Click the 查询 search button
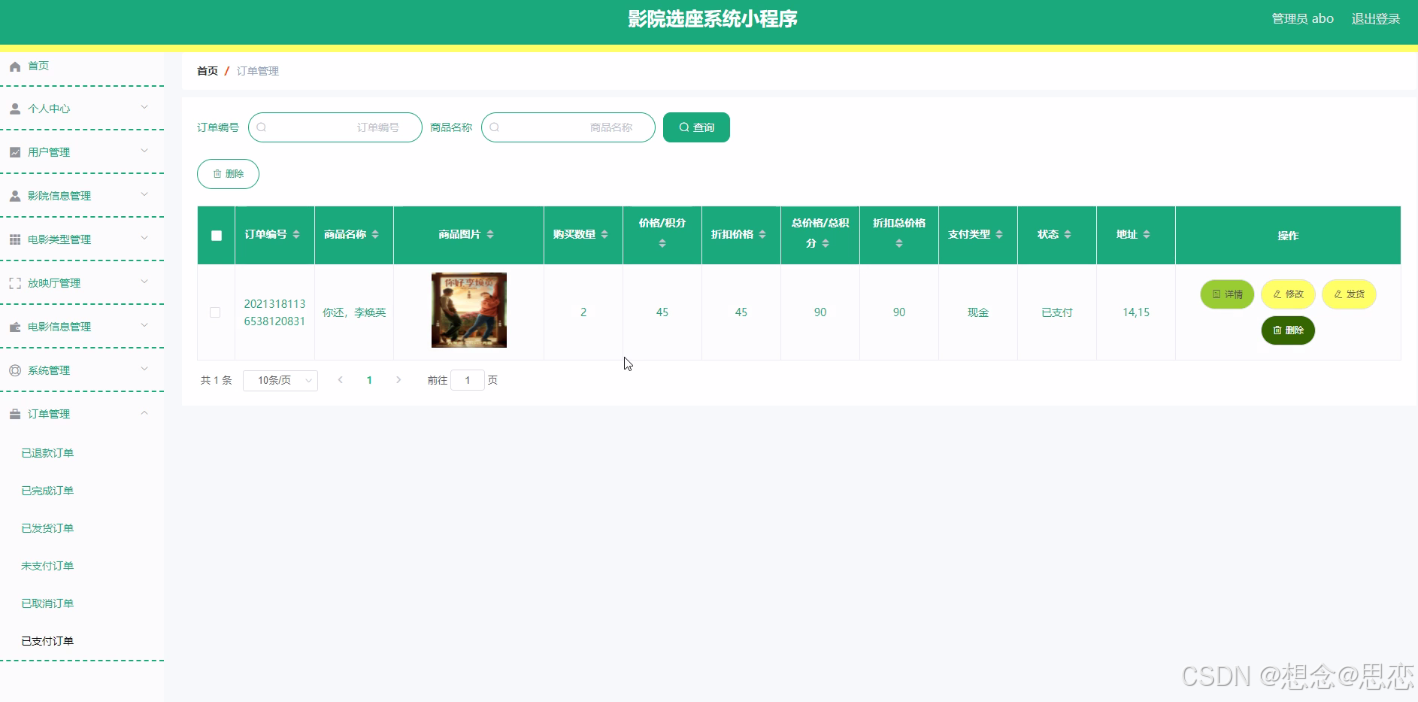 tap(696, 127)
